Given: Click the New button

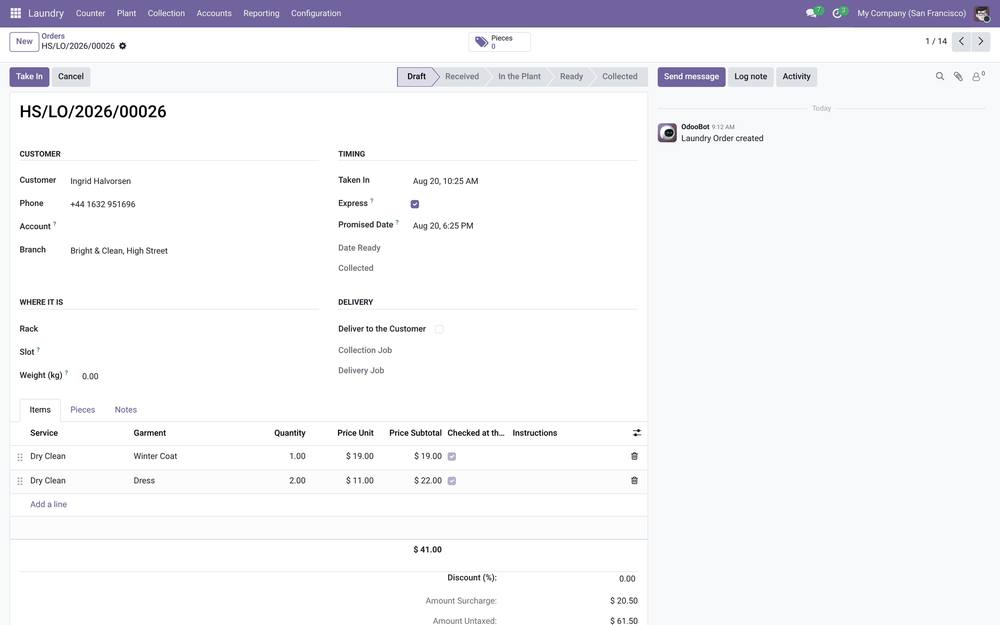Looking at the screenshot, I should coord(24,41).
